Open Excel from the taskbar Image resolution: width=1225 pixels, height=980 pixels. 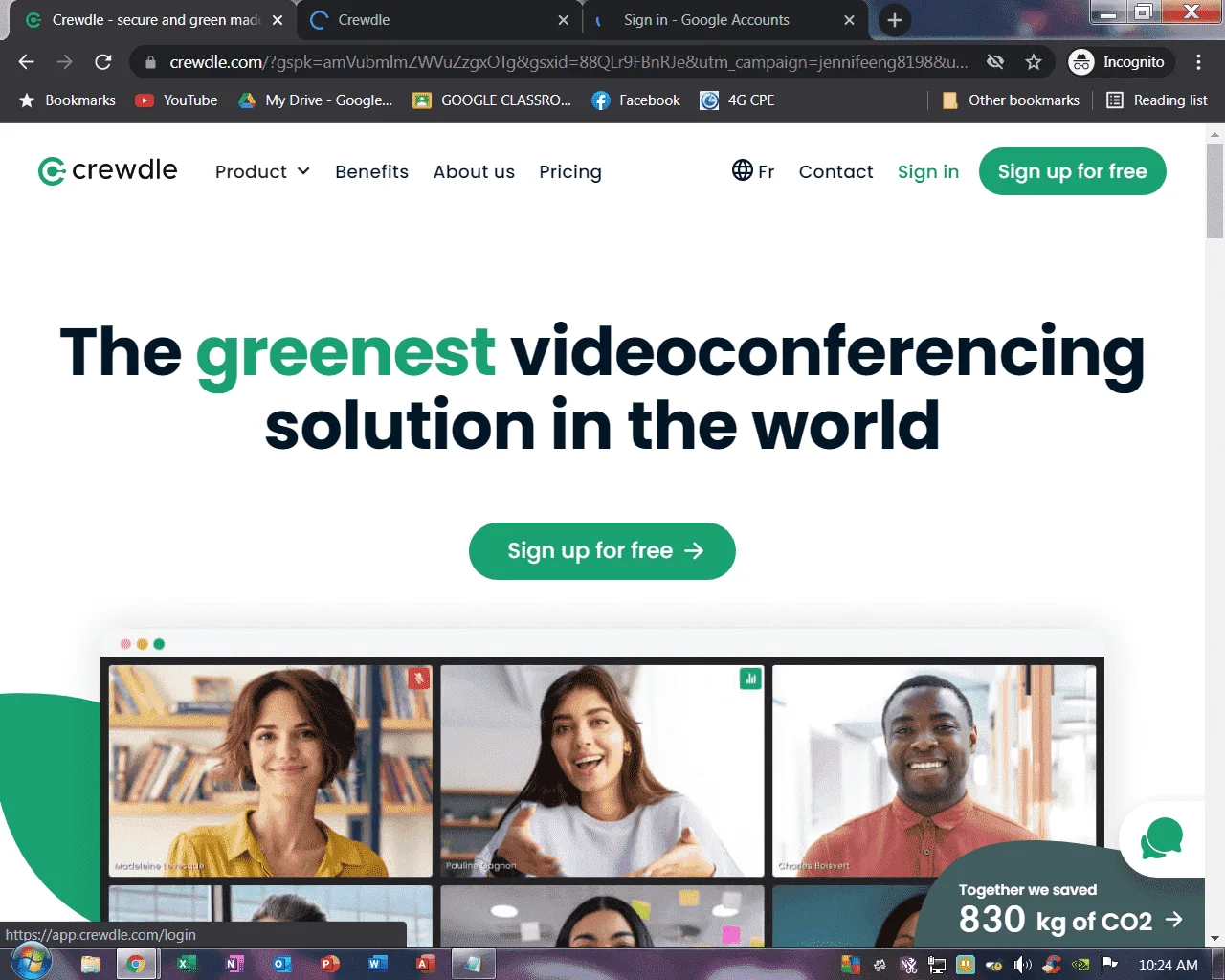(187, 964)
